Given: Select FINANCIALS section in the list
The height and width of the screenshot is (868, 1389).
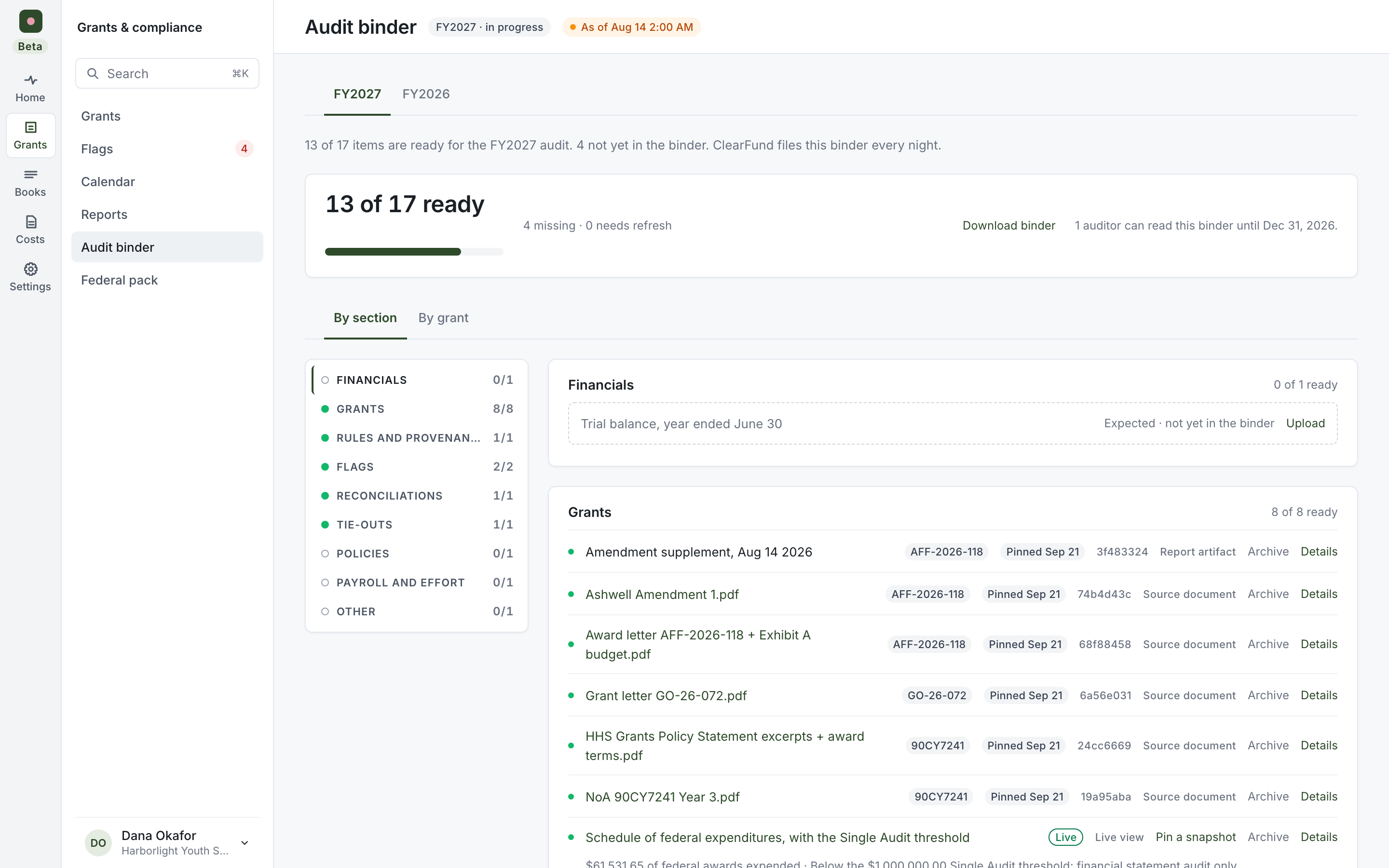Looking at the screenshot, I should [417, 380].
